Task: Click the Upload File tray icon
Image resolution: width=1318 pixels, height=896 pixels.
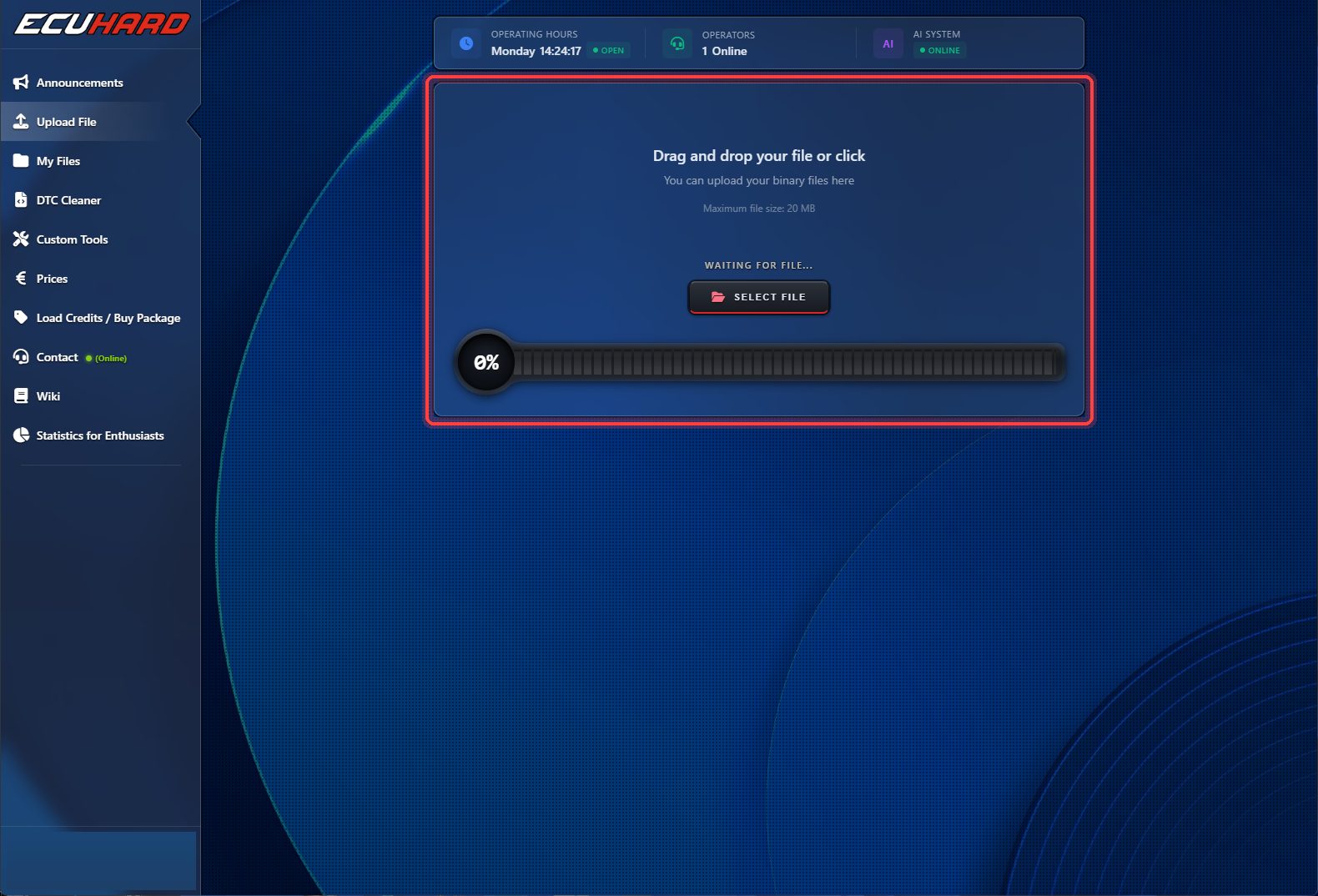Action: [x=21, y=121]
